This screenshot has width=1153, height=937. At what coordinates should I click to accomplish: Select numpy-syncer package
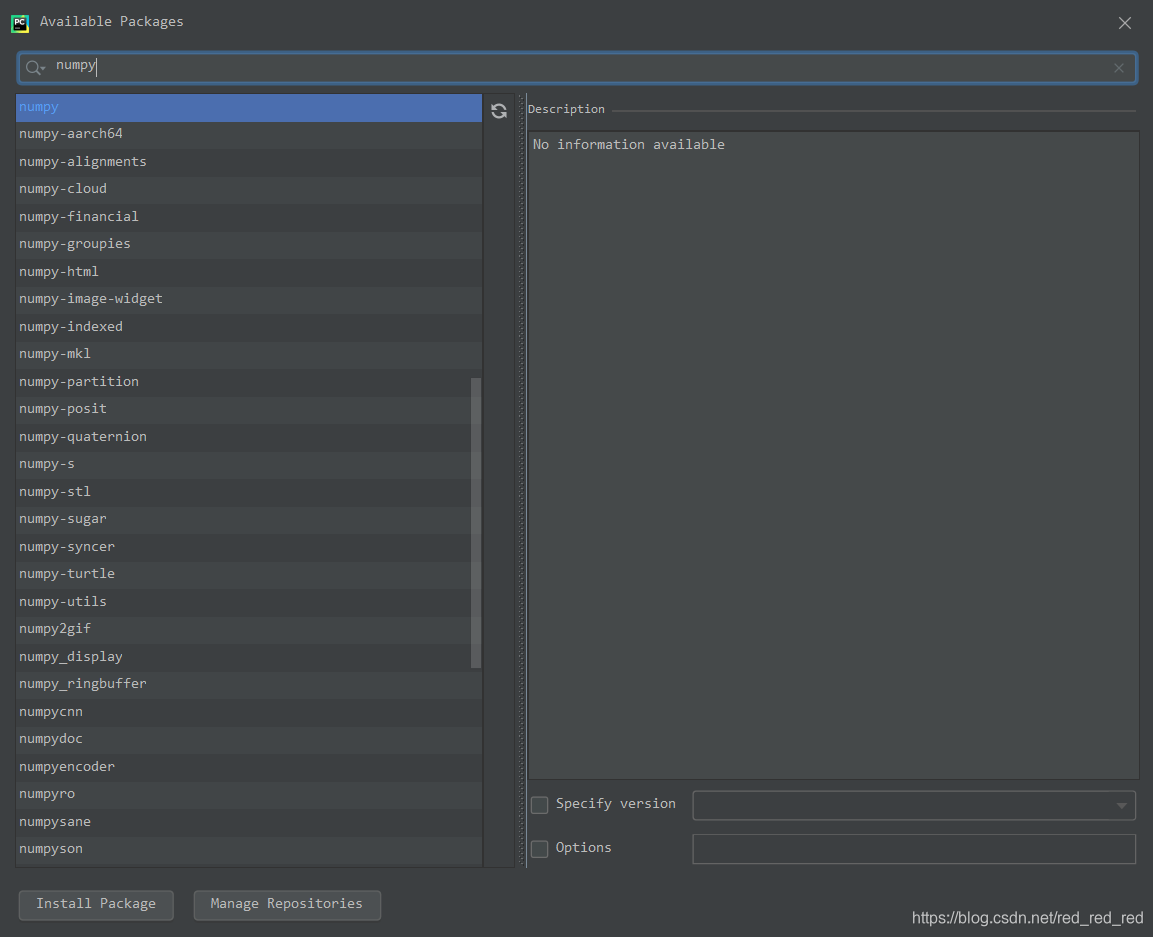click(x=249, y=547)
